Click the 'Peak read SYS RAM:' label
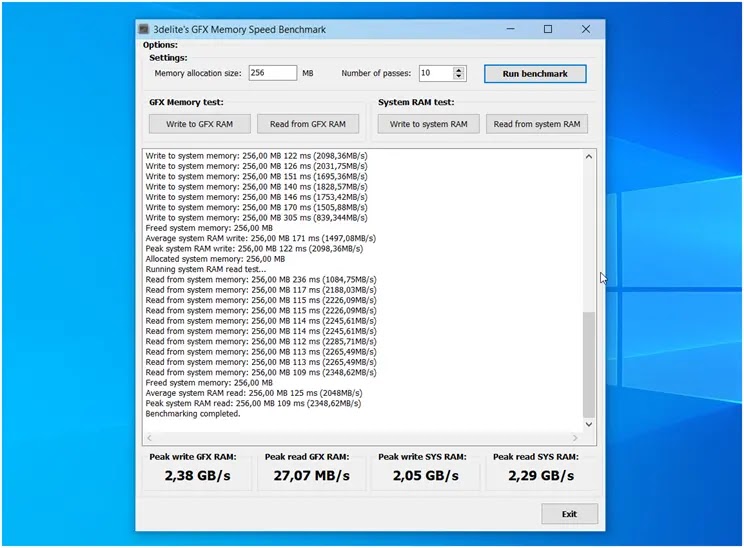This screenshot has width=744, height=548. tap(536, 457)
